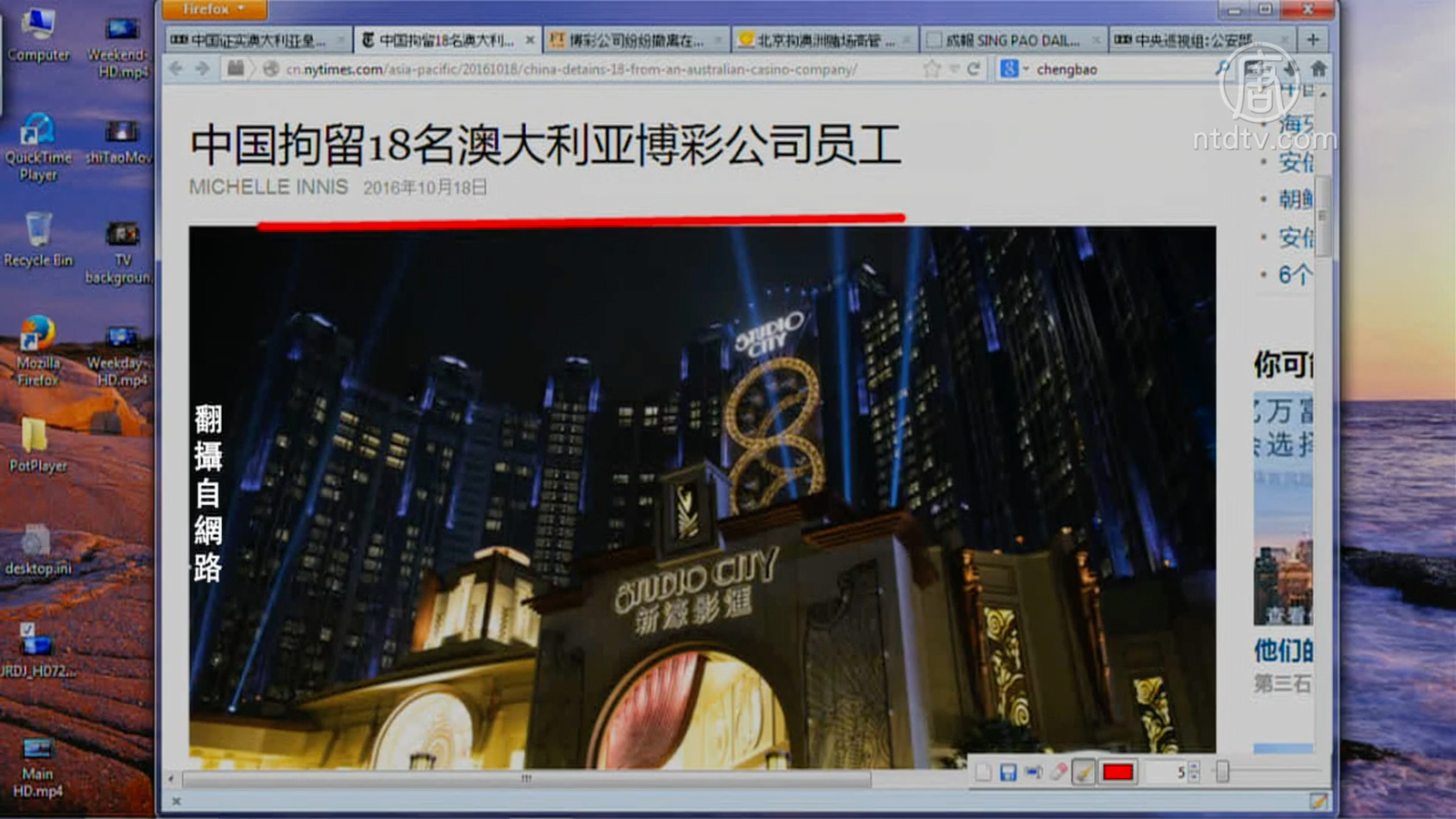The height and width of the screenshot is (819, 1456).
Task: Open the pencil annotation icon in status bar
Action: pyautogui.click(x=1317, y=801)
